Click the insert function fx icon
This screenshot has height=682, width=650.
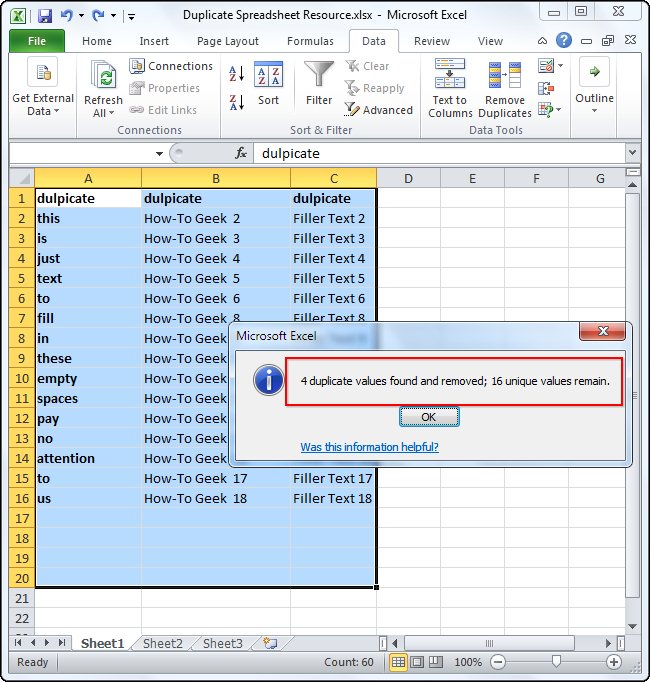click(x=241, y=153)
